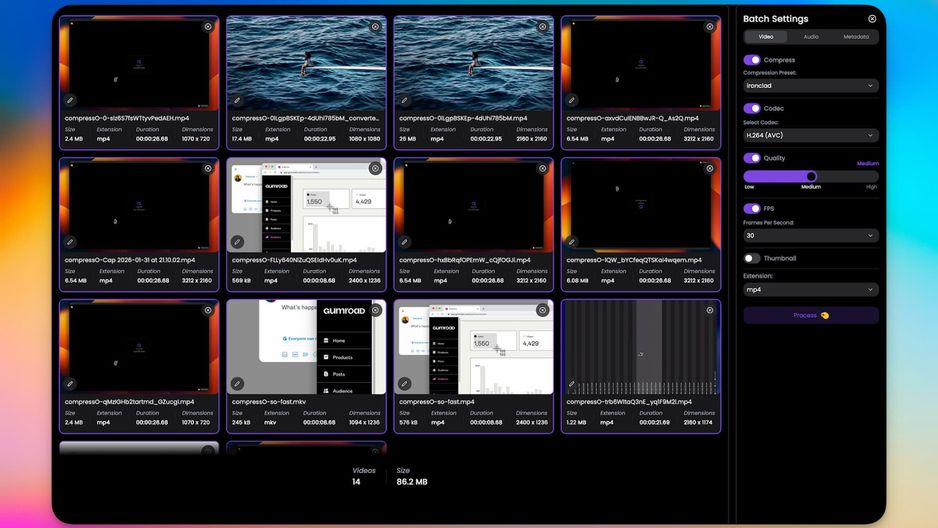Edit the compressO-trb6WltaQ3nE_yqlF9M2l.mp4 video
938x528 pixels.
(x=572, y=384)
